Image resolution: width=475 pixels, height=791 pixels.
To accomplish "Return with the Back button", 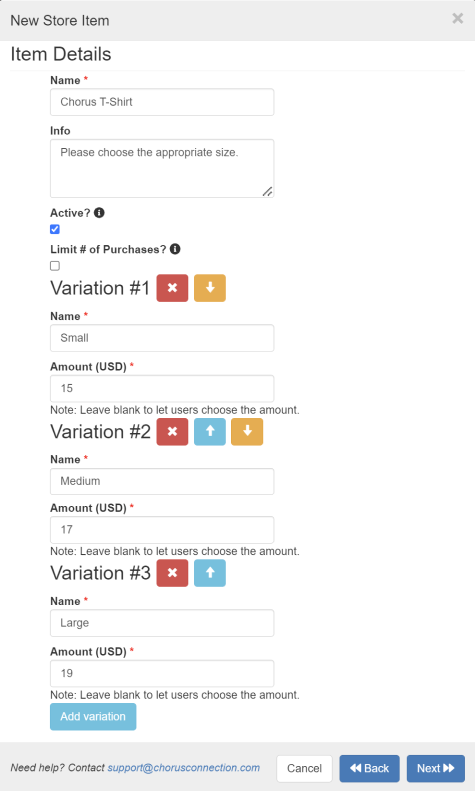I will (370, 768).
